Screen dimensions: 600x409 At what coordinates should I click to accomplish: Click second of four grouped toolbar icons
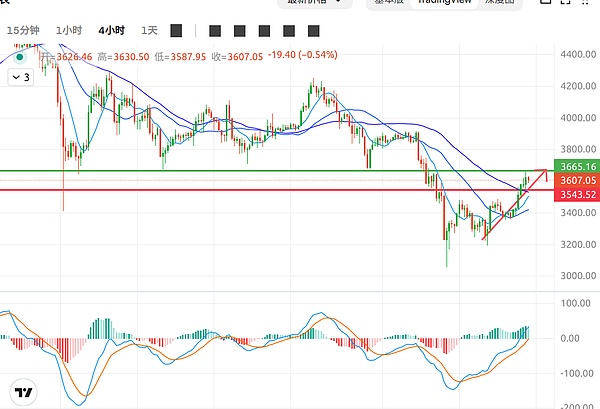[x=242, y=31]
